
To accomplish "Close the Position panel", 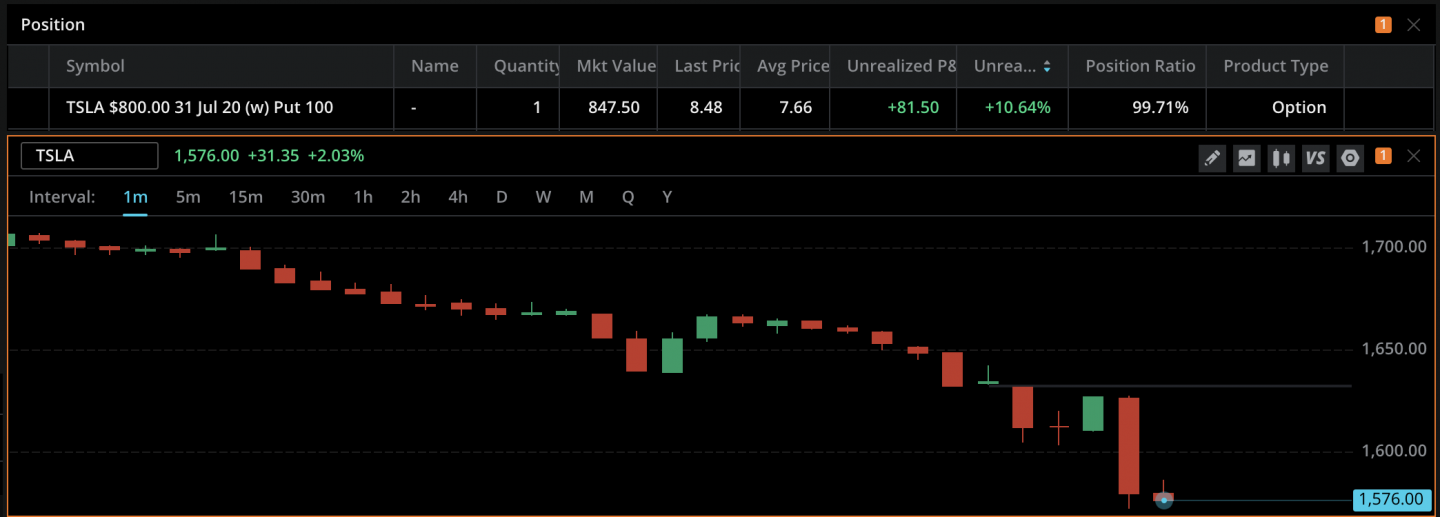I will 1414,25.
